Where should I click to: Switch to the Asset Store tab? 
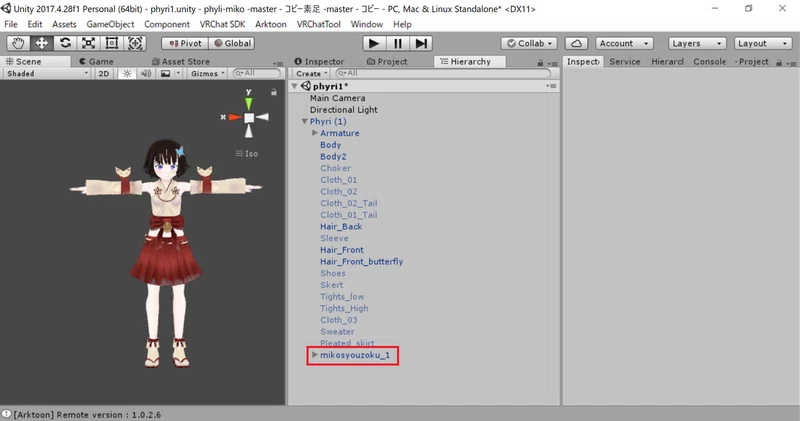(x=181, y=61)
